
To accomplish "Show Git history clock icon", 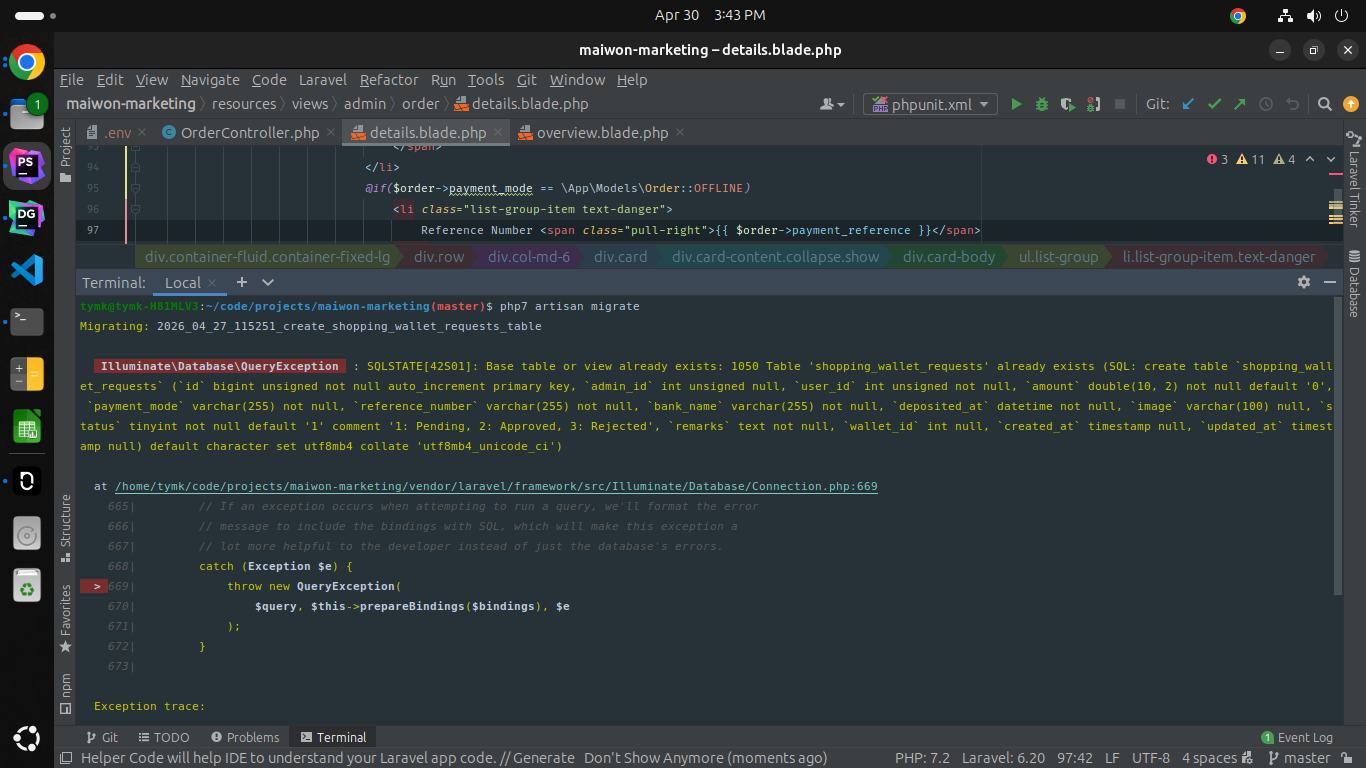I will point(1266,104).
